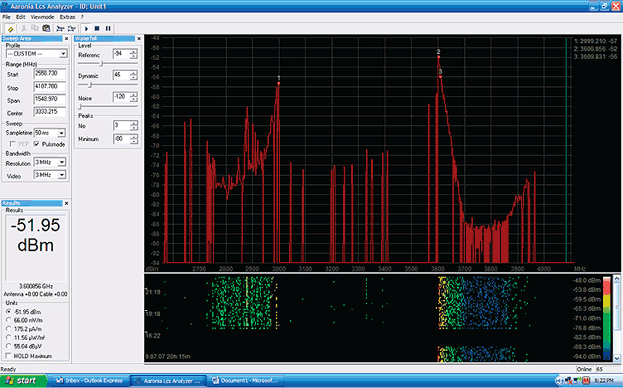Open the Extras menu
The width and height of the screenshot is (623, 388).
tap(67, 17)
